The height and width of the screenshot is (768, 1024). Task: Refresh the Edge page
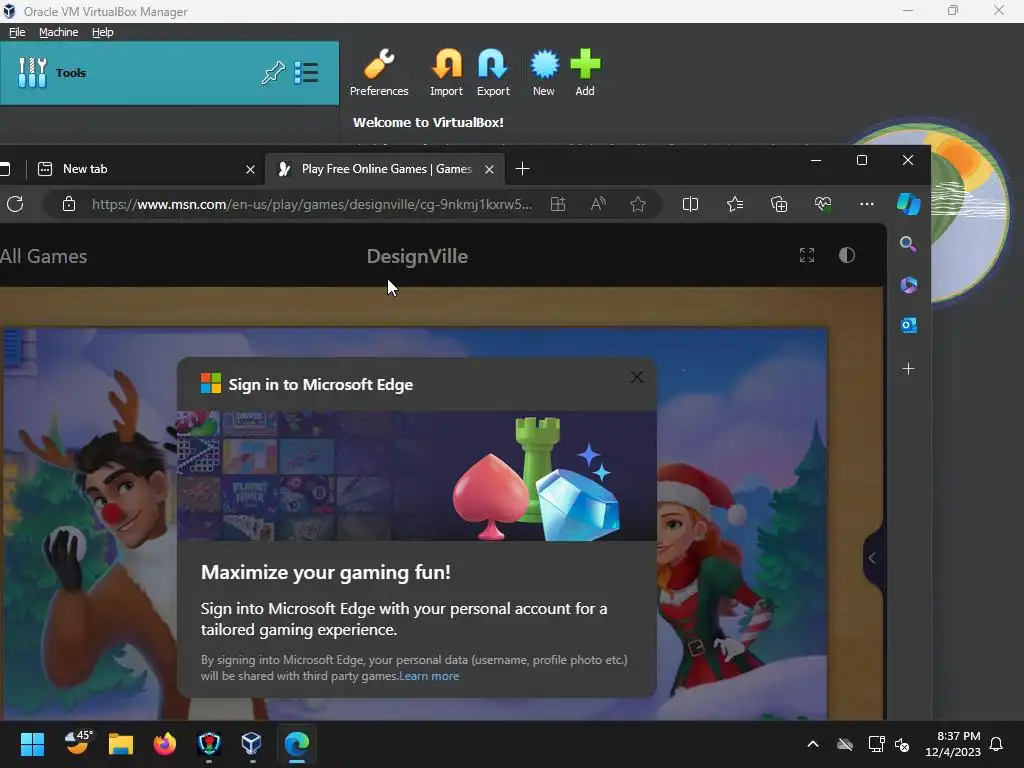tap(15, 204)
